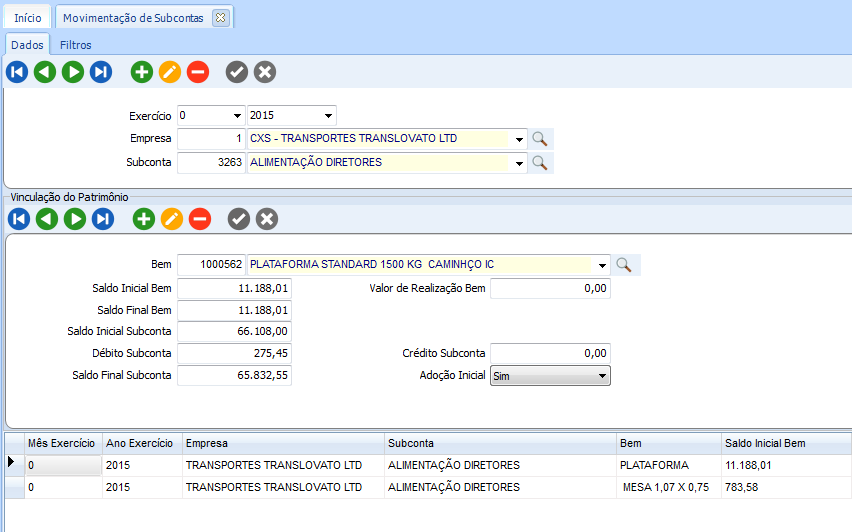The width and height of the screenshot is (852, 532).
Task: Sort by Bem column header
Action: tap(669, 443)
